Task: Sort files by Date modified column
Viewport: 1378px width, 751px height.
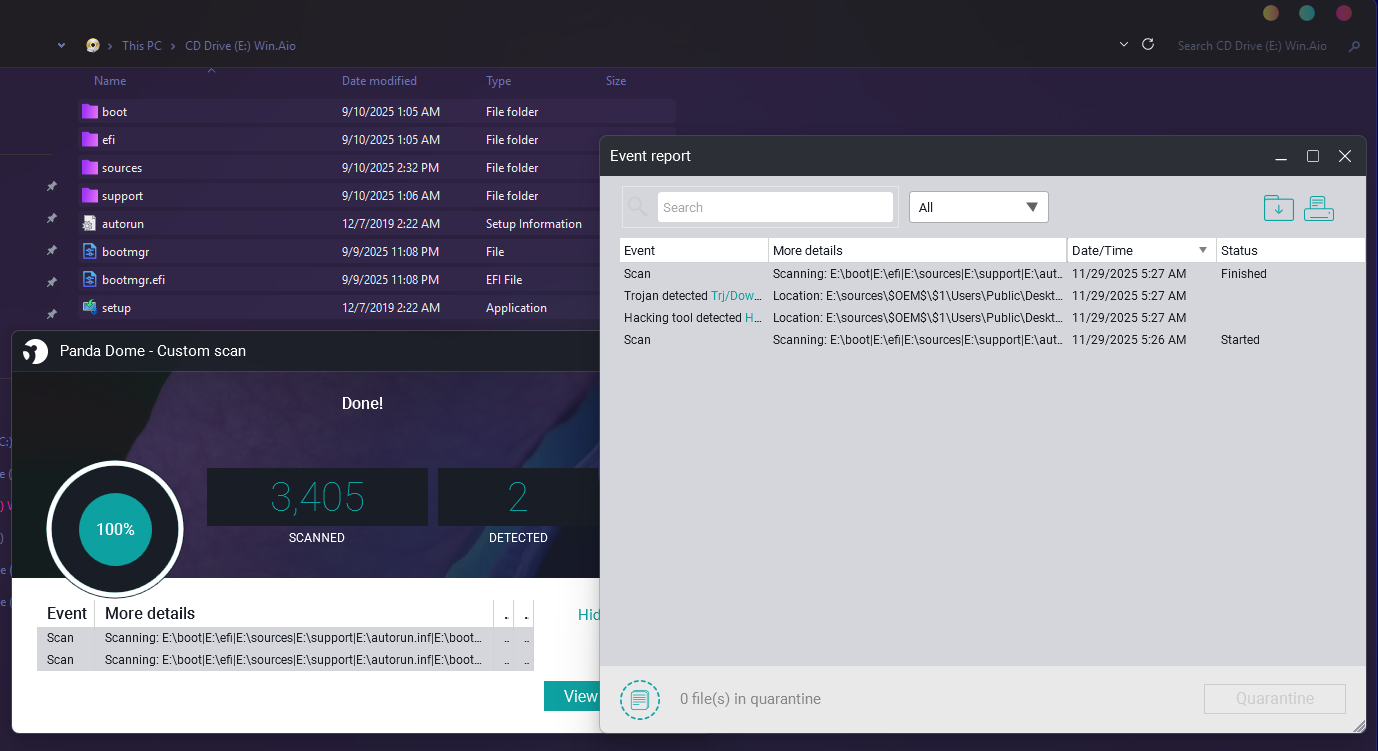Action: (x=379, y=81)
